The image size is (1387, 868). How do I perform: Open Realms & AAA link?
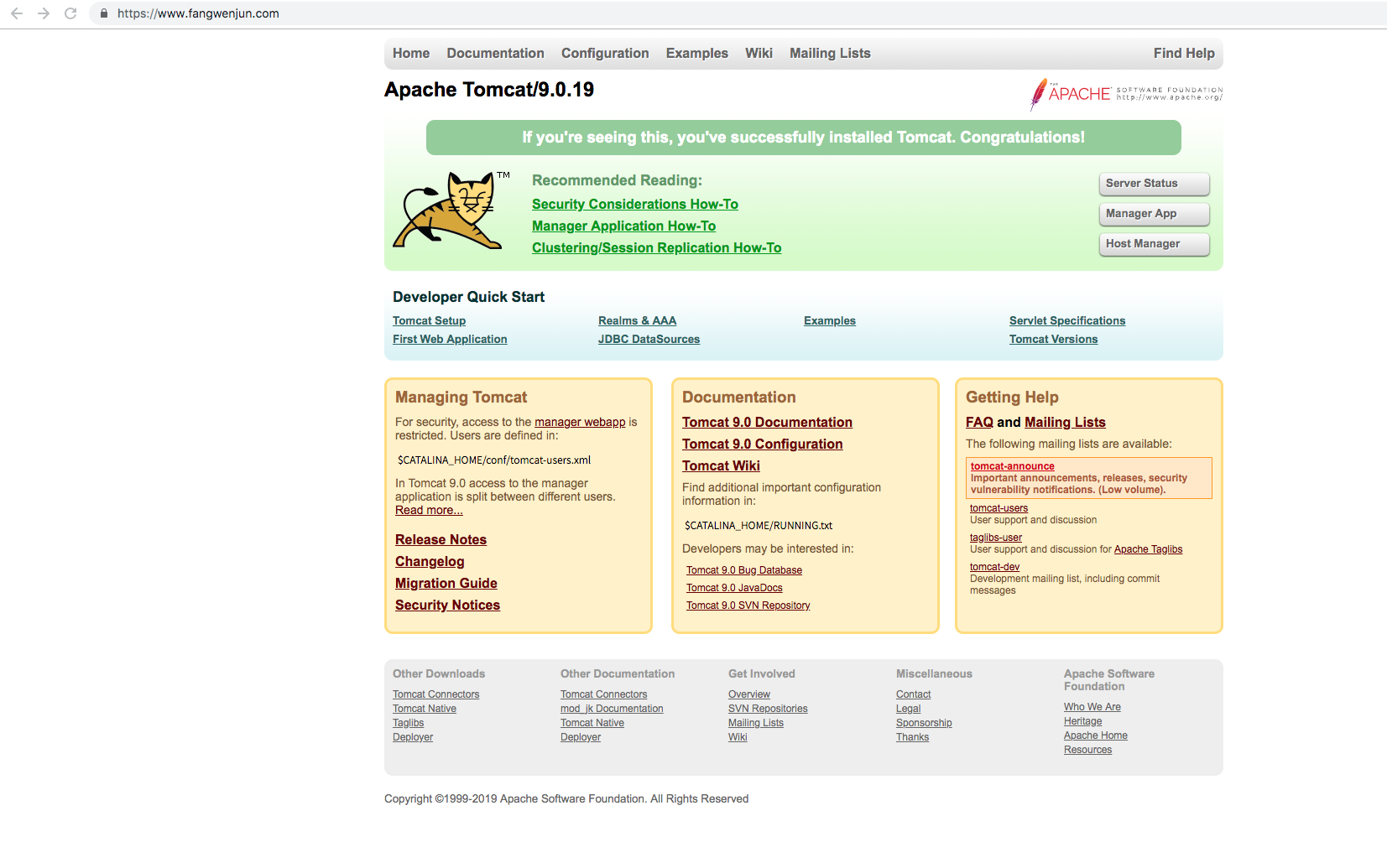[637, 320]
